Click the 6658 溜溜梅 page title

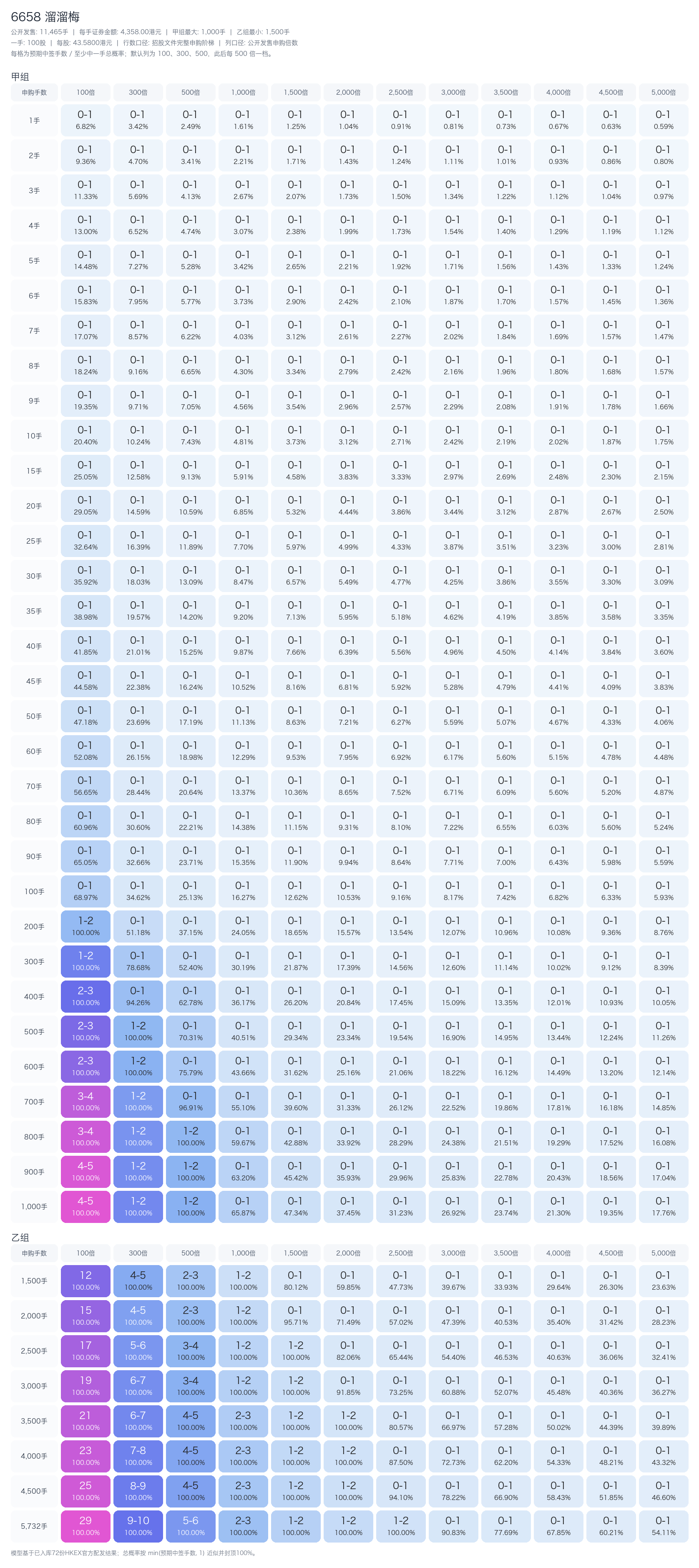45,17
